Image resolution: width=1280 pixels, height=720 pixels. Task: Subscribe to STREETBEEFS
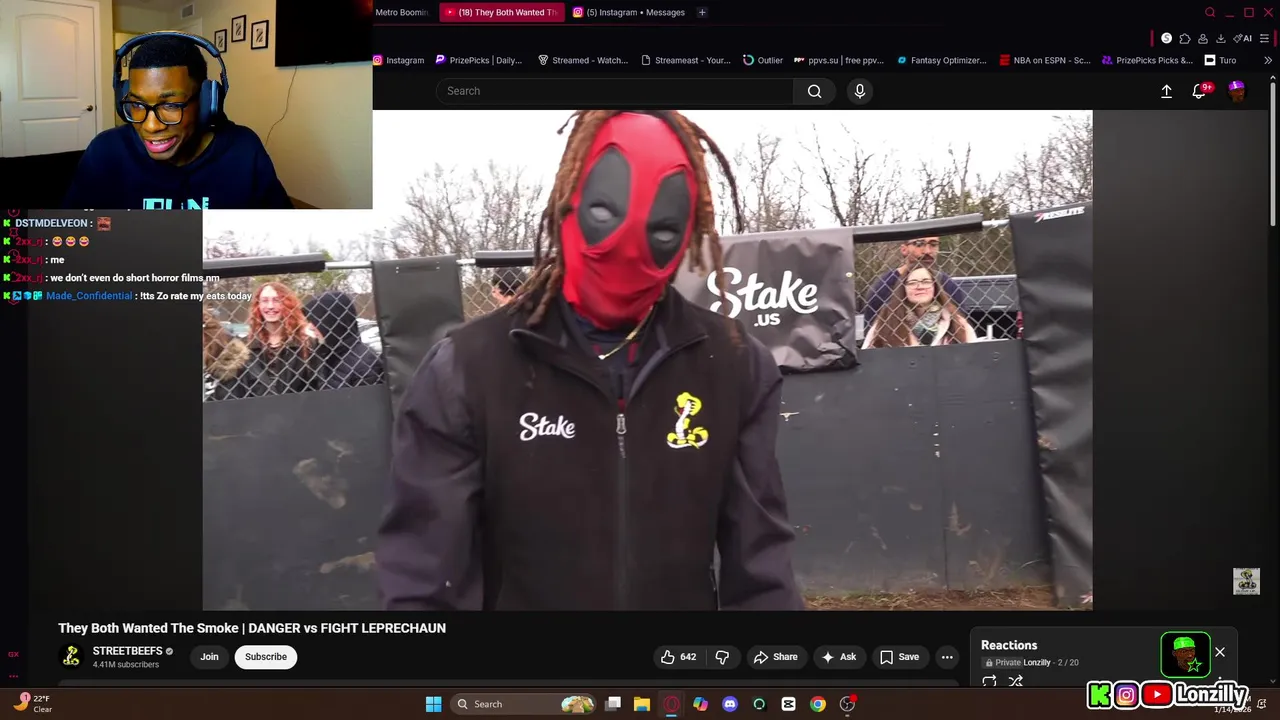point(266,657)
